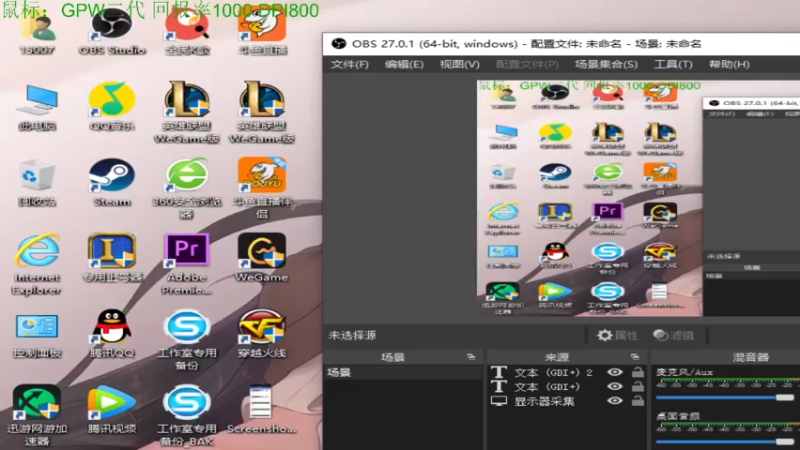Open the 帮助(H) menu in OBS
The width and height of the screenshot is (800, 450).
coord(729,64)
